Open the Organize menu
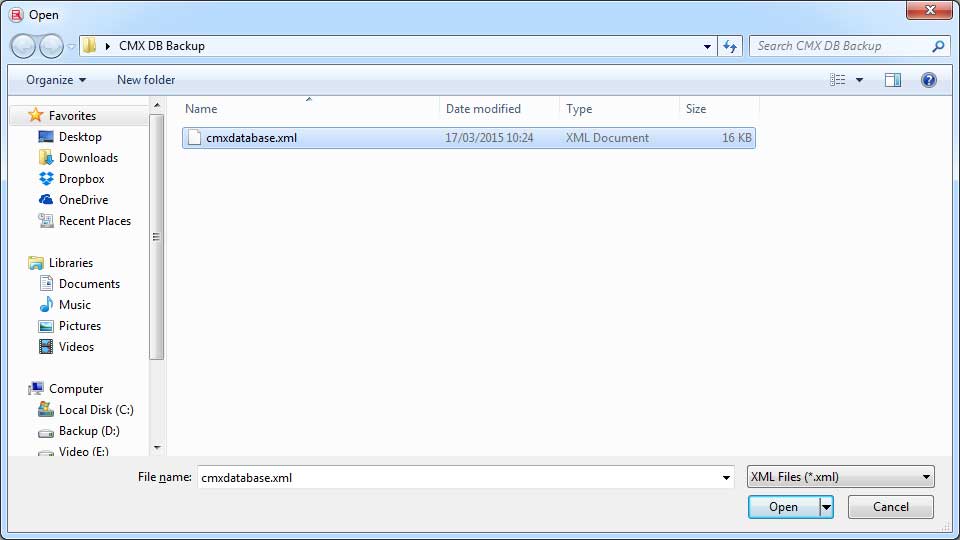 tap(56, 80)
